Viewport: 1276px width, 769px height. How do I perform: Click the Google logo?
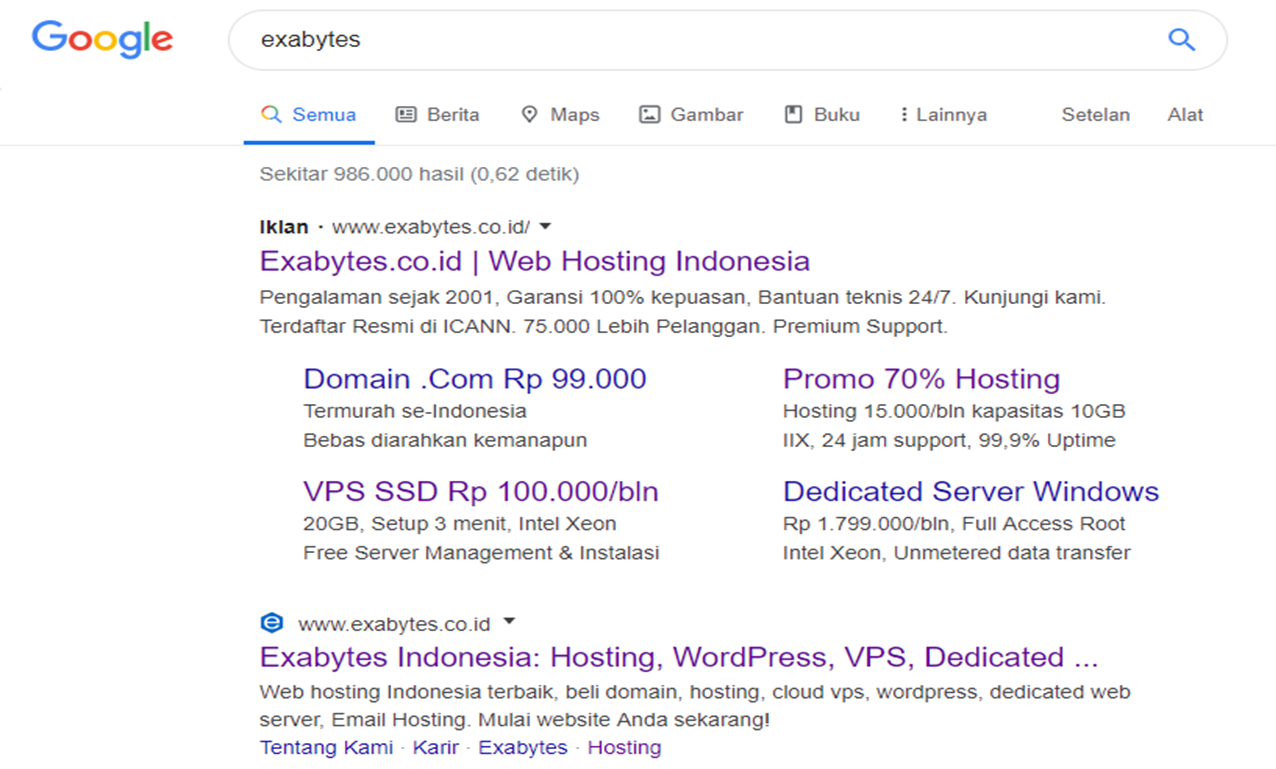102,39
